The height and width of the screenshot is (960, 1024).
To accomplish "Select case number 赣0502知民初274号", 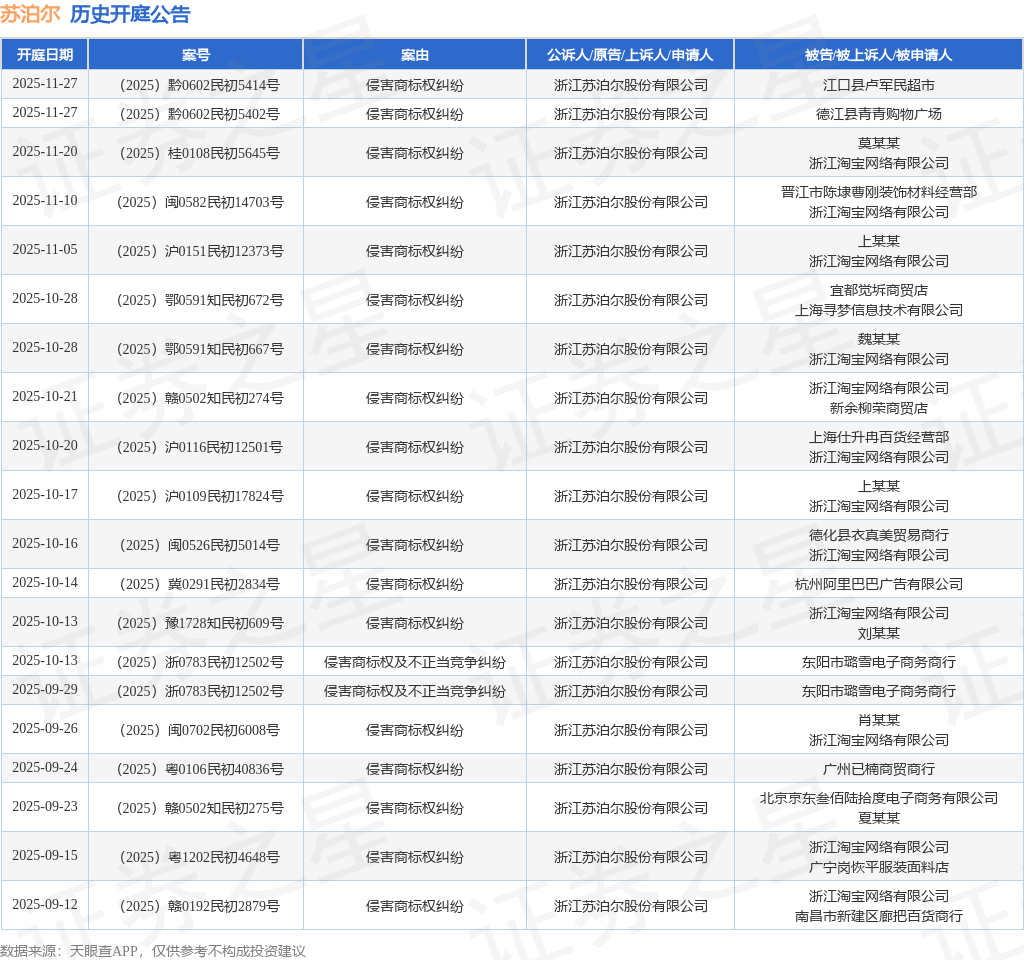I will click(x=200, y=398).
